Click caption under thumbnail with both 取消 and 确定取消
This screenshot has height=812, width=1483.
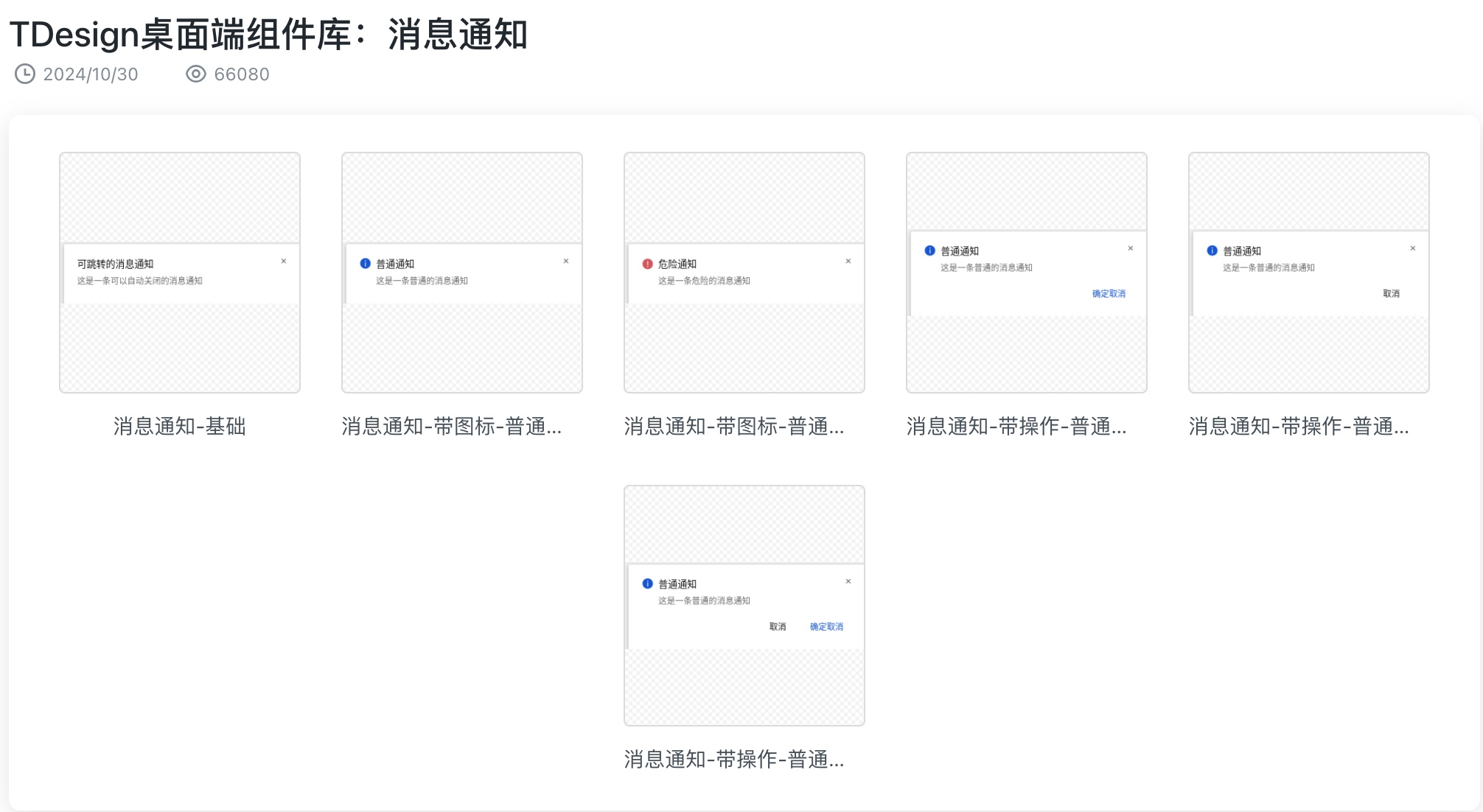pyautogui.click(x=734, y=759)
